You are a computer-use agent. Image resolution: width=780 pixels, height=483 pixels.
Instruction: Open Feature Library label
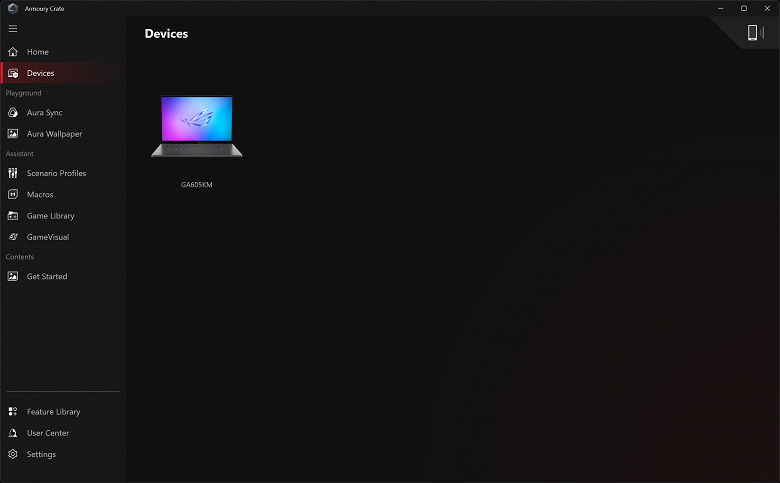[x=53, y=412]
